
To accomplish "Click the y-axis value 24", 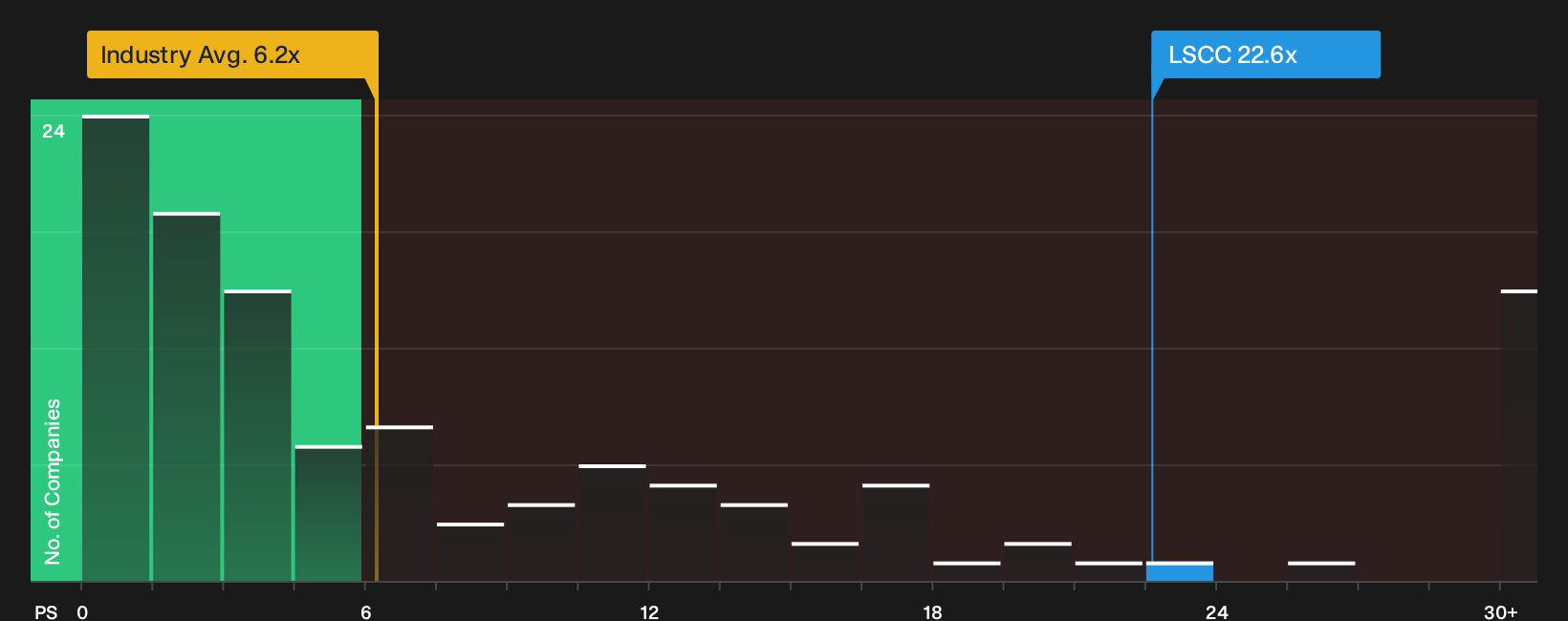I will point(54,132).
